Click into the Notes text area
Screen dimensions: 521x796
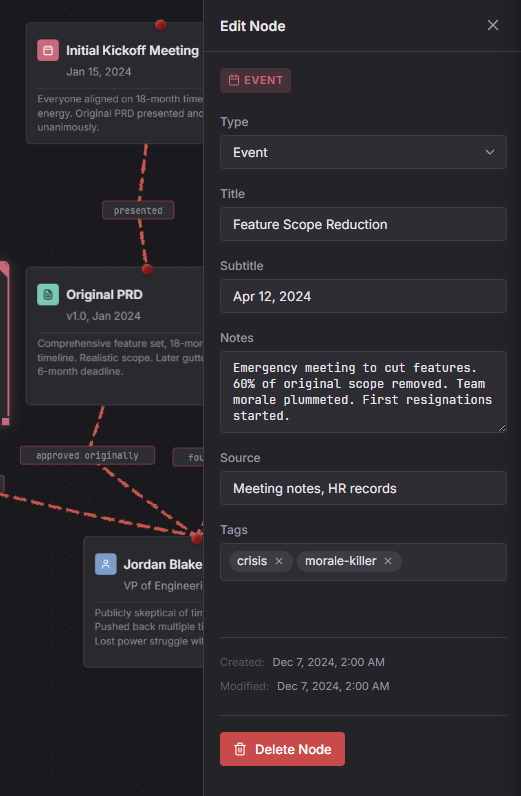pos(363,392)
